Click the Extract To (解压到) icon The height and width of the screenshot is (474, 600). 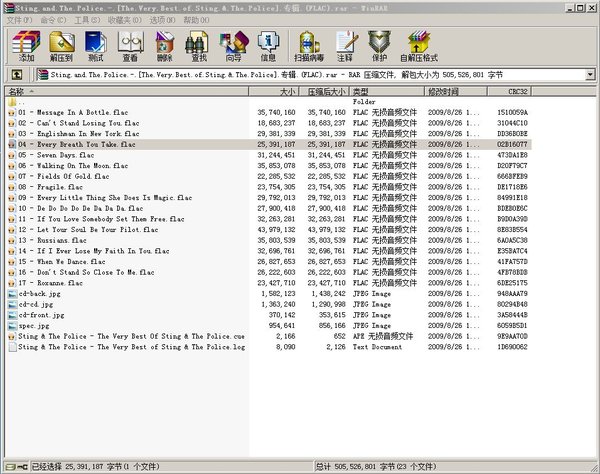point(60,46)
